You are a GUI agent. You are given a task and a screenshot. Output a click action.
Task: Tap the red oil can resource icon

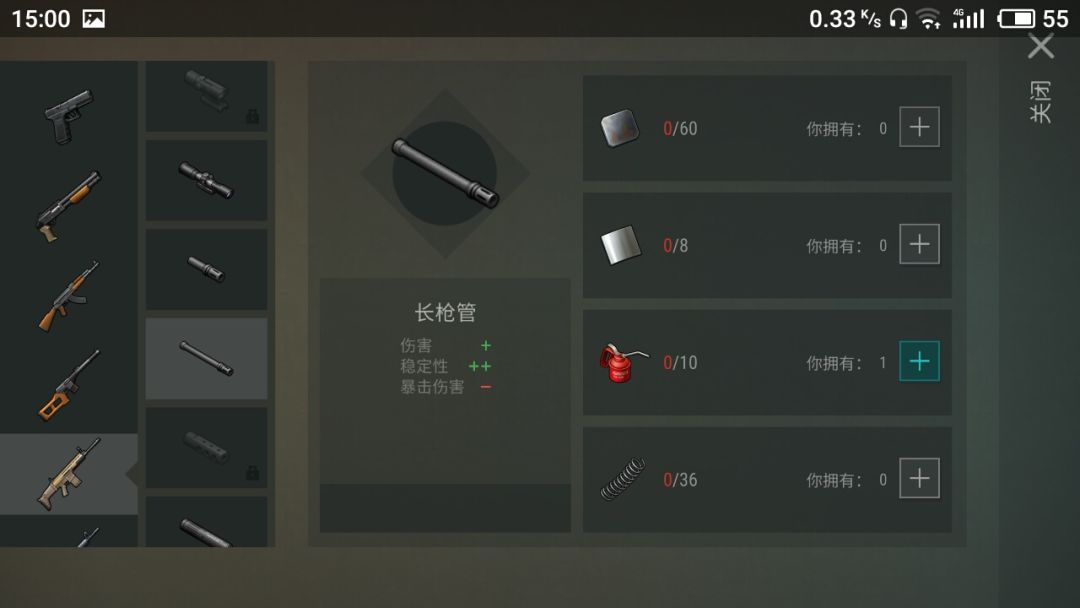tap(623, 363)
